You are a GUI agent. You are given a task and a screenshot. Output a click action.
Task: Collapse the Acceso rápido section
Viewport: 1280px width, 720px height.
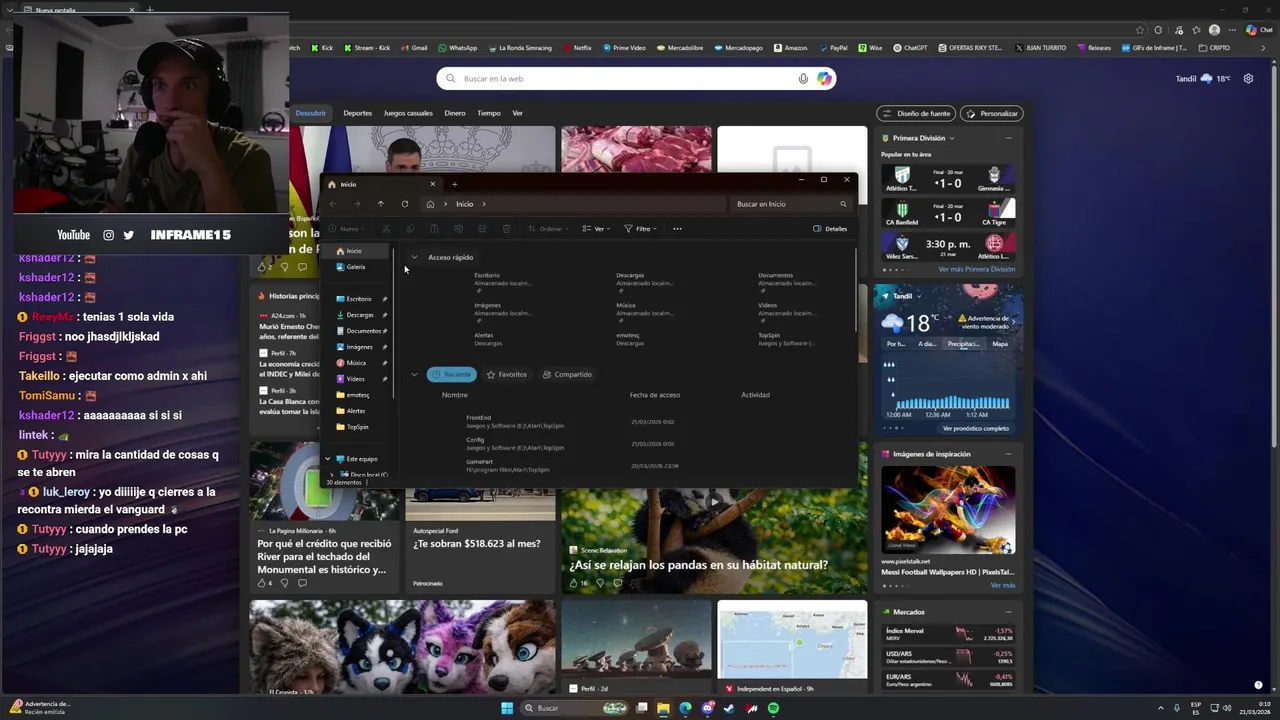click(414, 258)
